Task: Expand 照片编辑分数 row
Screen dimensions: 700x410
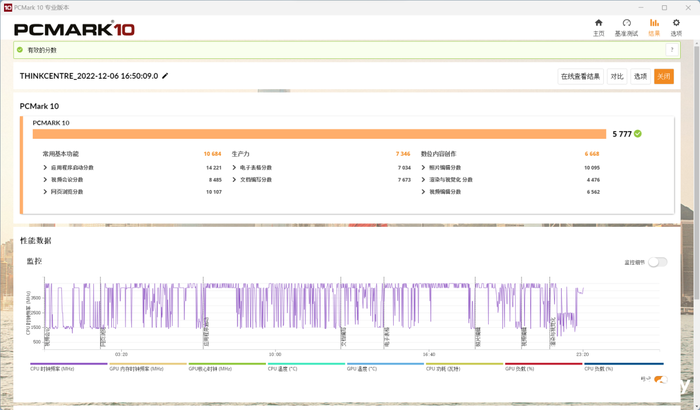Action: pos(424,168)
